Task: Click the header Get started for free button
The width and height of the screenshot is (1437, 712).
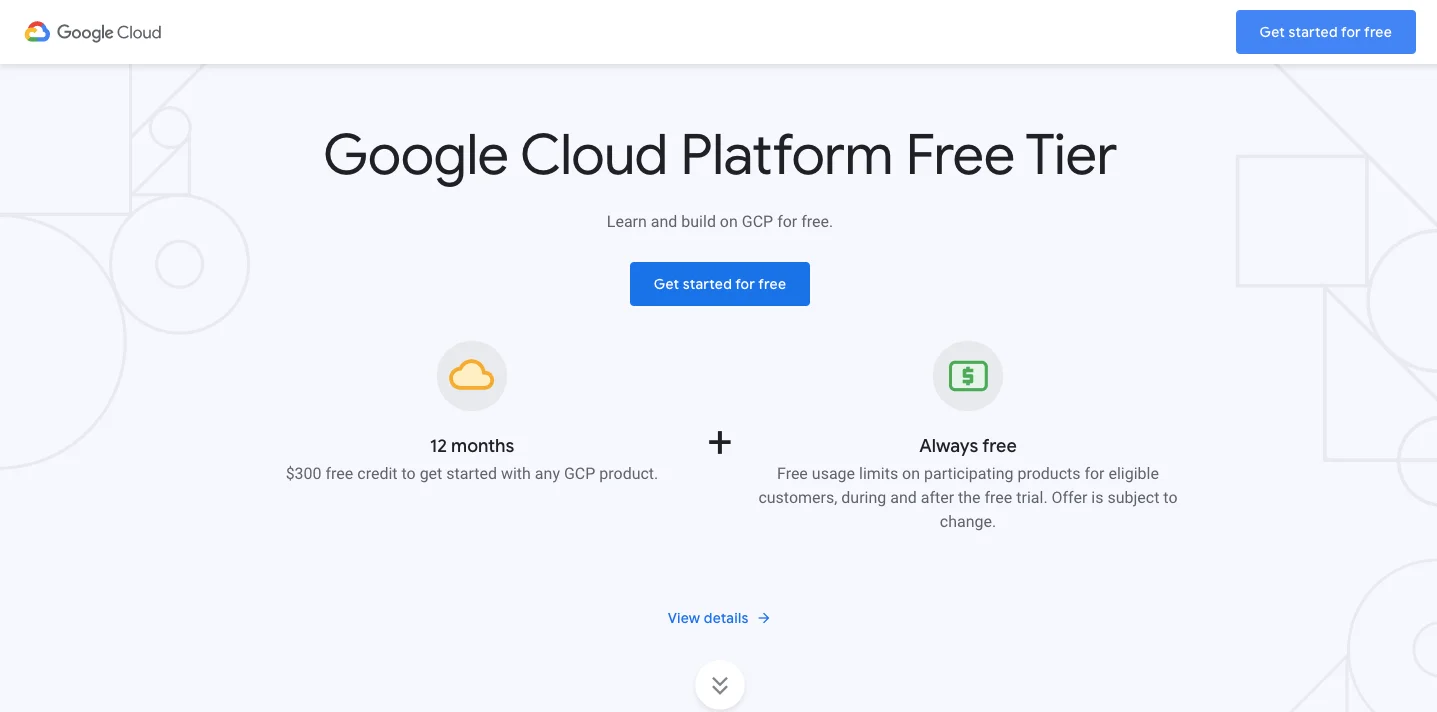Action: tap(1325, 32)
